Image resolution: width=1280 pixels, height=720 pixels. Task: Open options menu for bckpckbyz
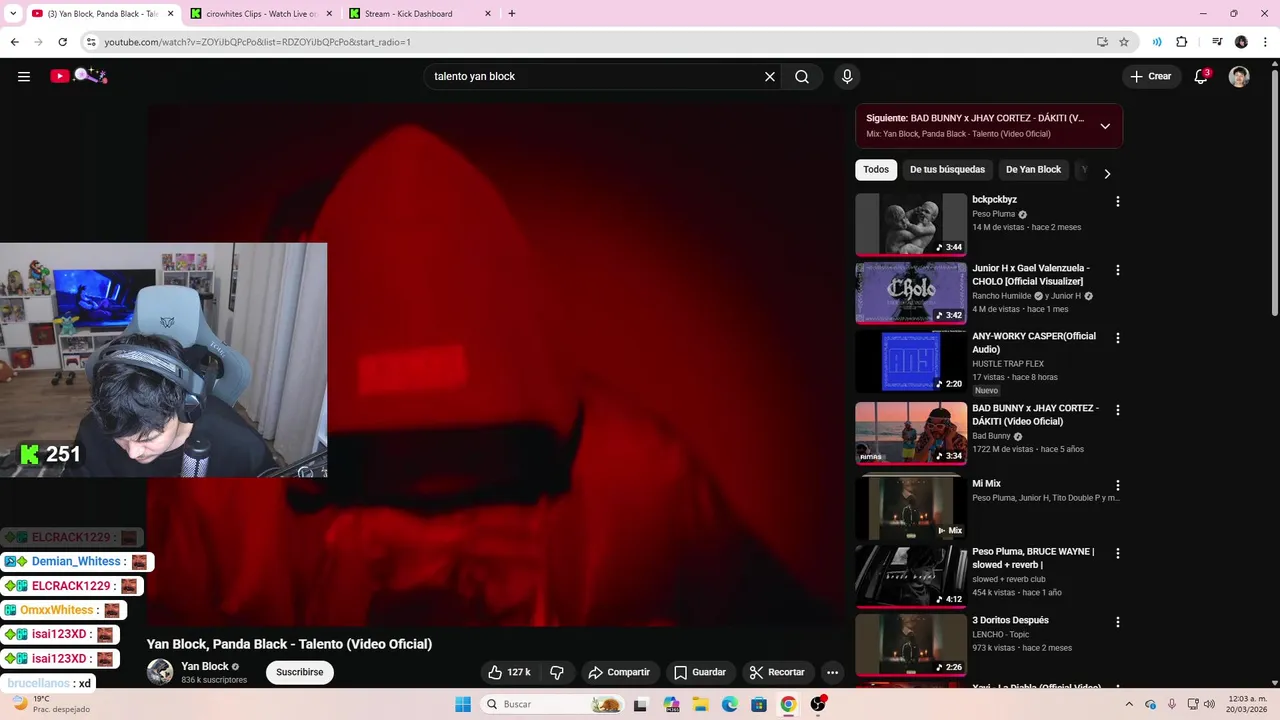click(x=1118, y=201)
